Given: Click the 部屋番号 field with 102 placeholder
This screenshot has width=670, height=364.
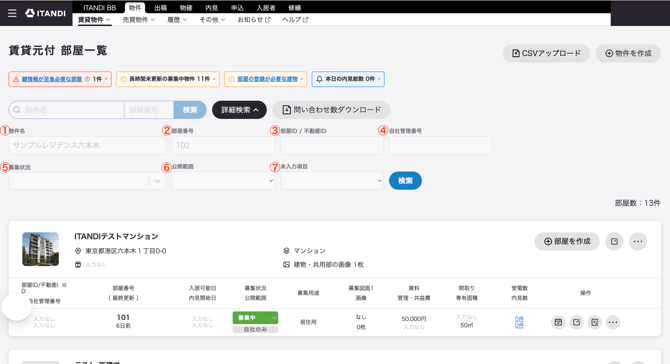Looking at the screenshot, I should [223, 145].
